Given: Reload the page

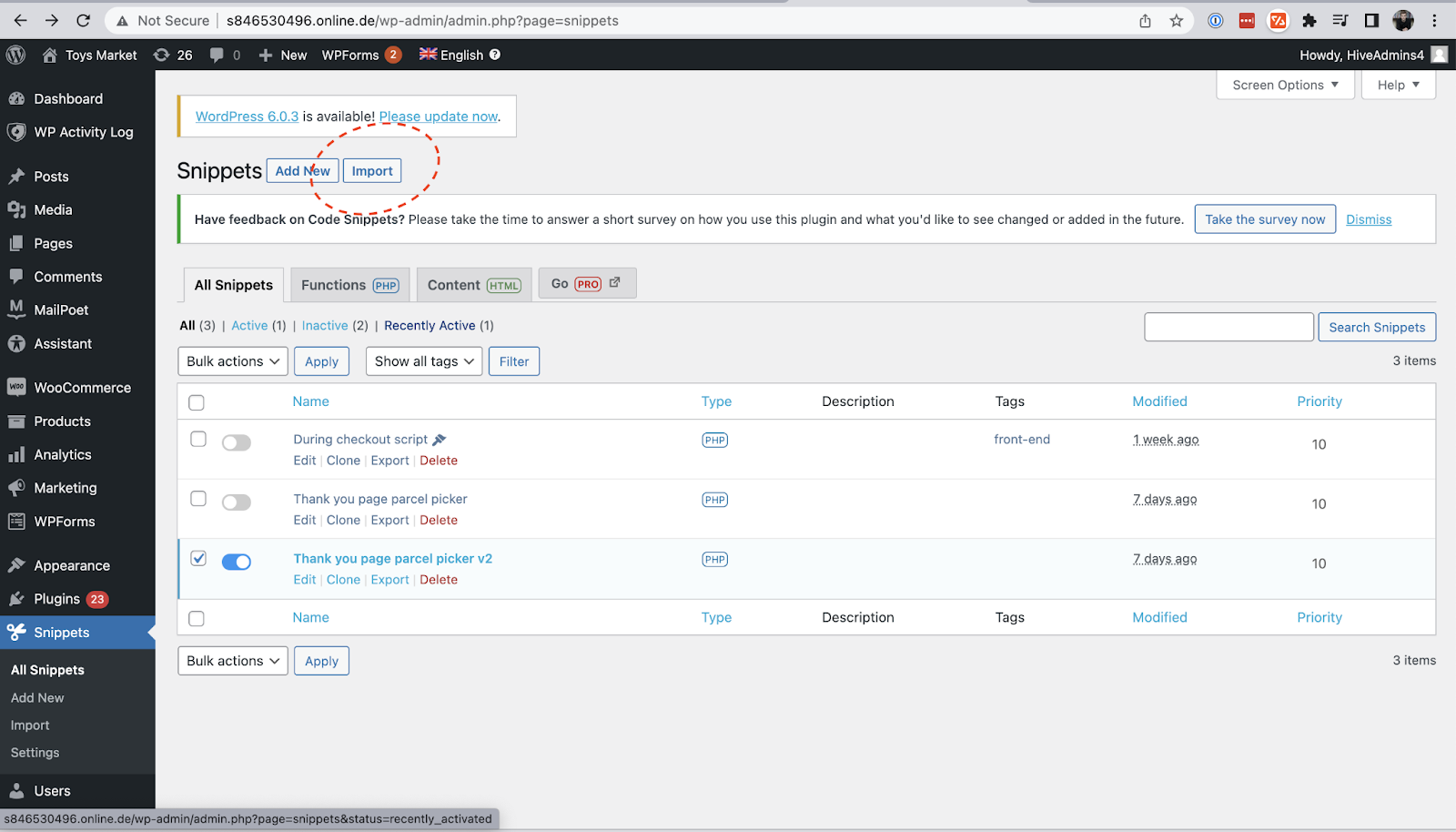Looking at the screenshot, I should (x=83, y=20).
